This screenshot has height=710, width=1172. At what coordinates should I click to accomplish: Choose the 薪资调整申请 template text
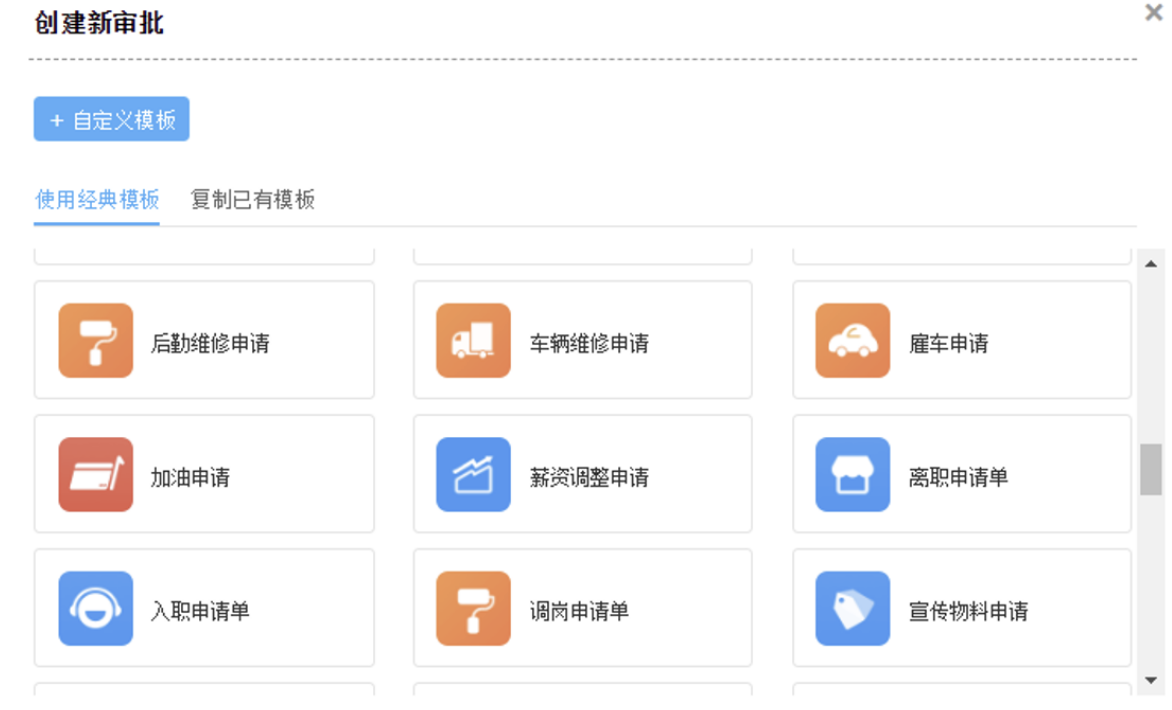pos(589,478)
